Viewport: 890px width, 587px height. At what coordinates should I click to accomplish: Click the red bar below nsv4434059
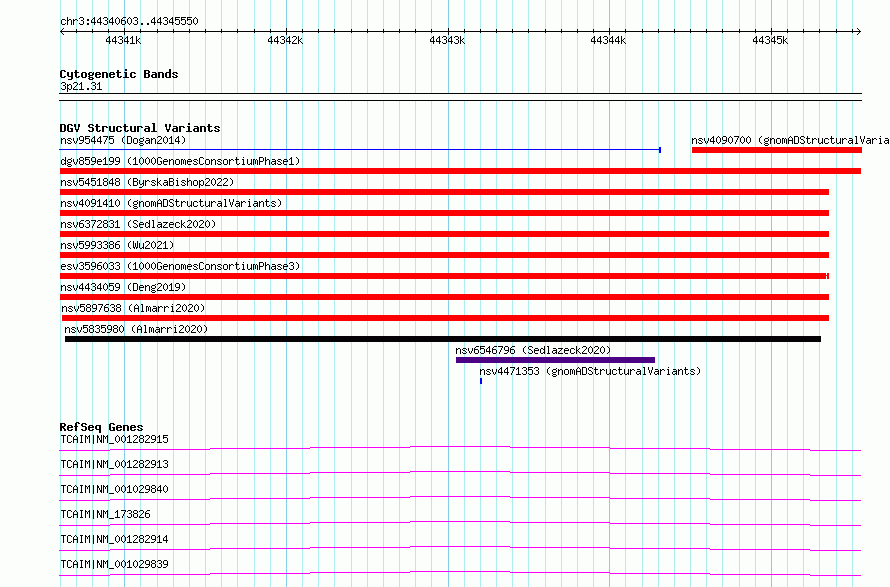tap(444, 297)
